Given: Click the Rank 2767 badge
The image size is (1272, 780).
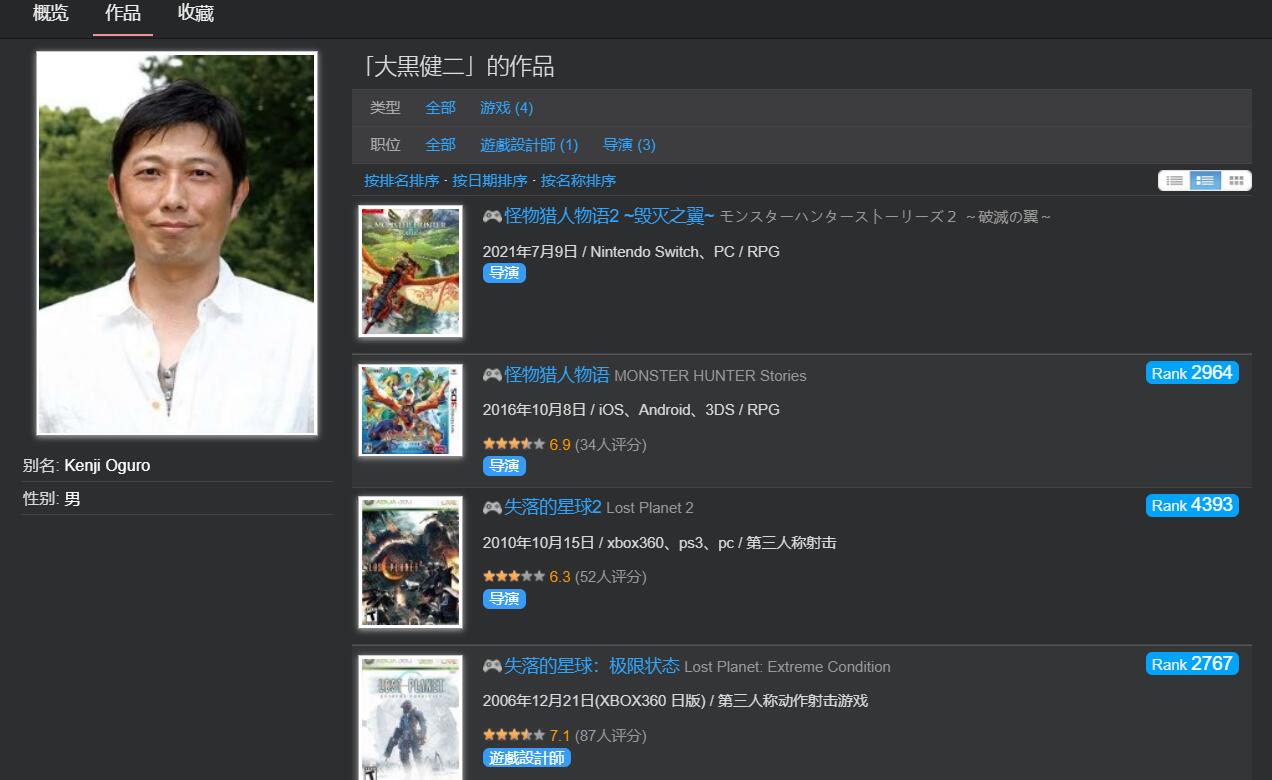Looking at the screenshot, I should point(1192,664).
